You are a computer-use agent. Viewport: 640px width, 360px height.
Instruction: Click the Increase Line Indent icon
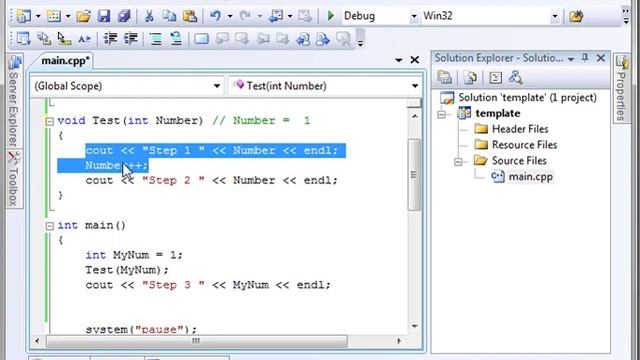[x=131, y=39]
